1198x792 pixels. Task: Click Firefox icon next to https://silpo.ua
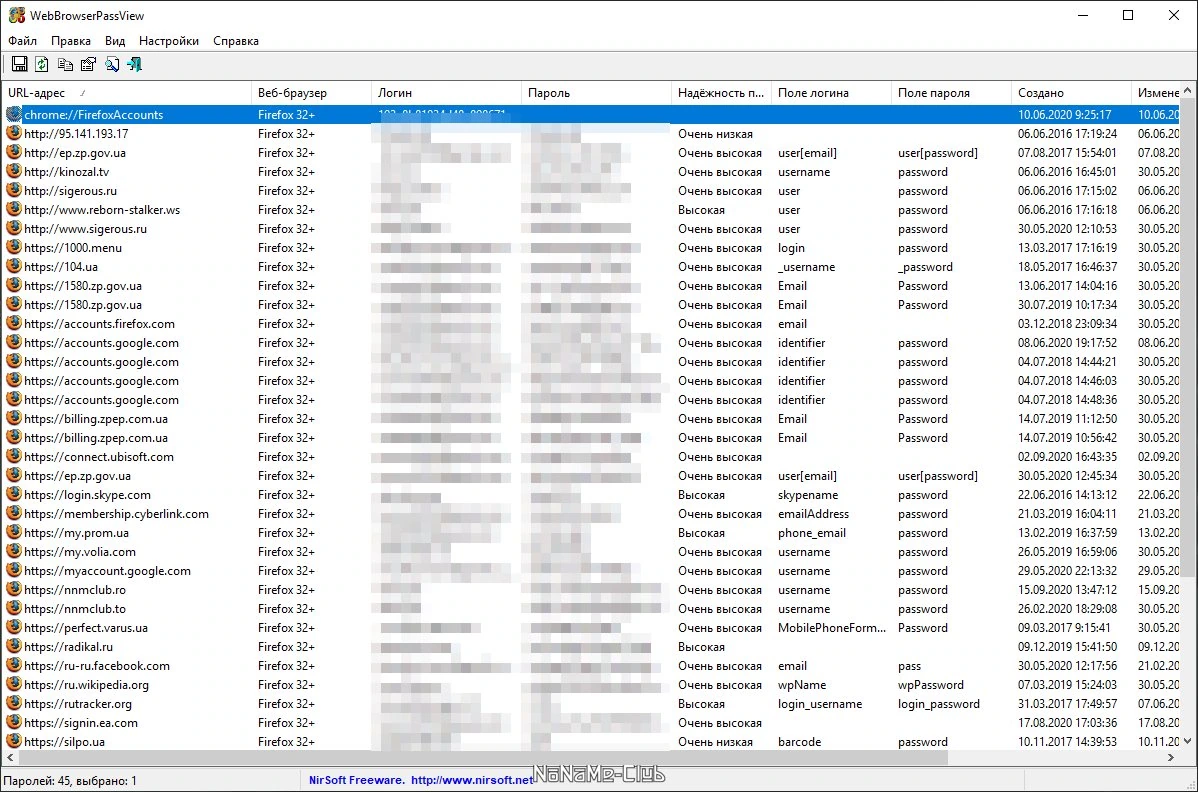tap(14, 741)
